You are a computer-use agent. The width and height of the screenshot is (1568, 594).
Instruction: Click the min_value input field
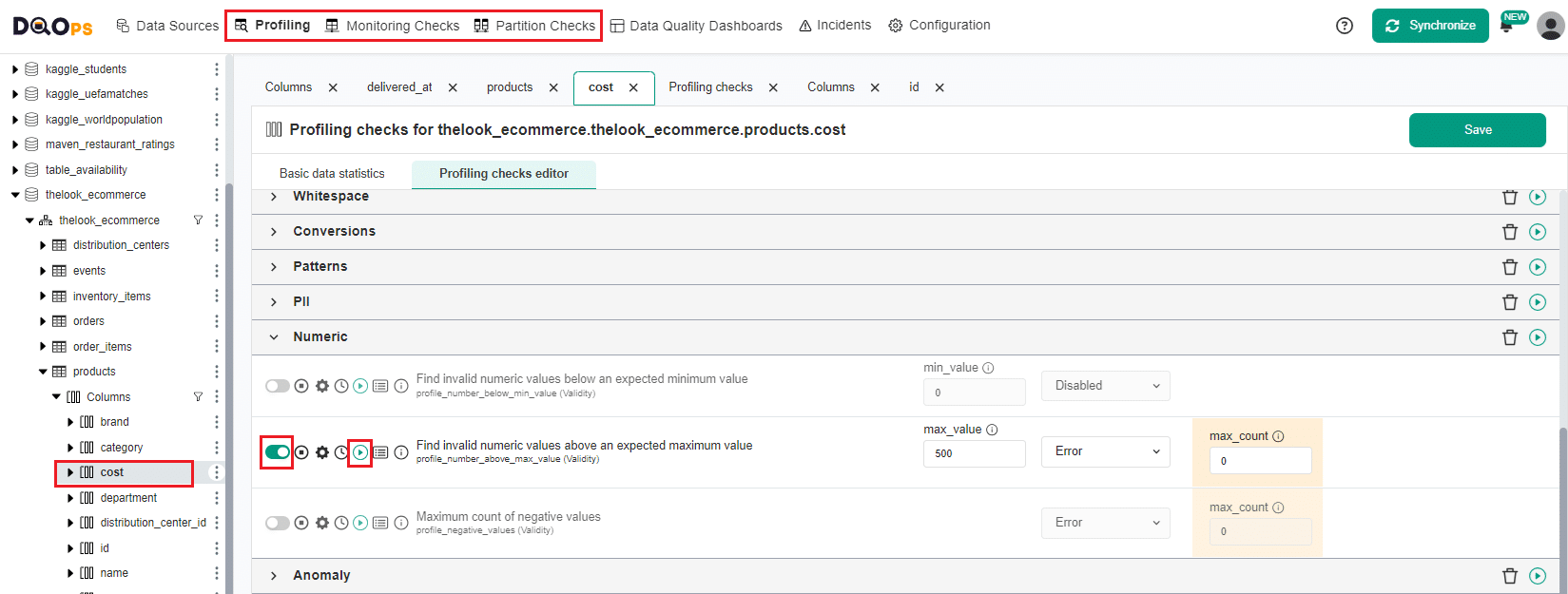click(975, 393)
